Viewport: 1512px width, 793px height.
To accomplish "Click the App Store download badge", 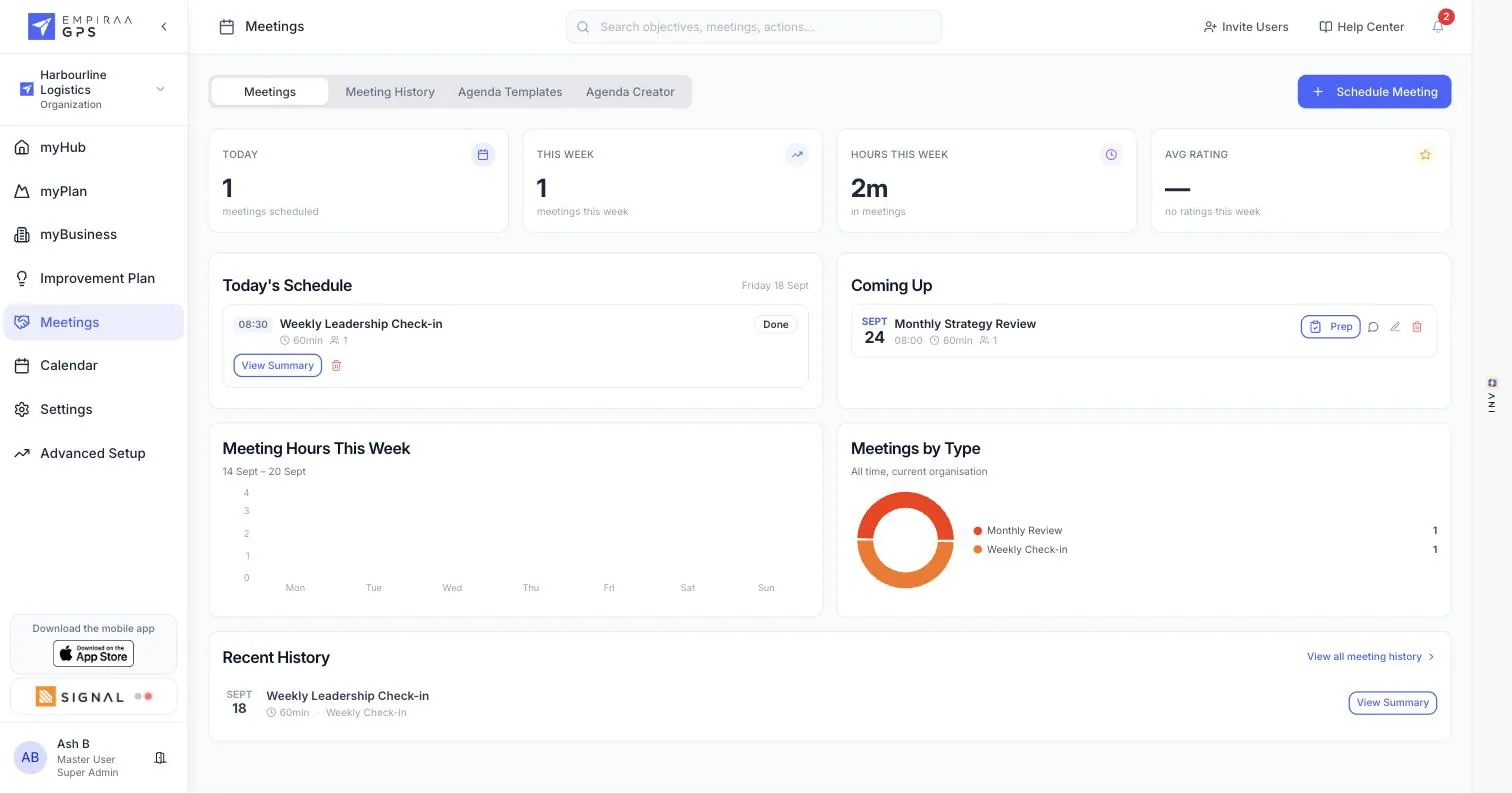I will click(93, 654).
